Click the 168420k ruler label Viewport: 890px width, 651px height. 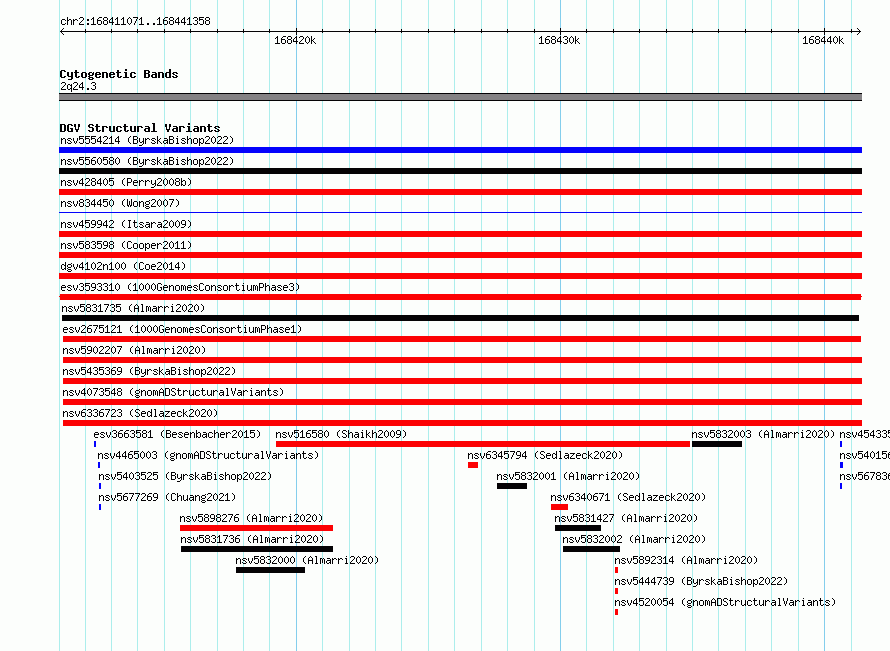(295, 40)
